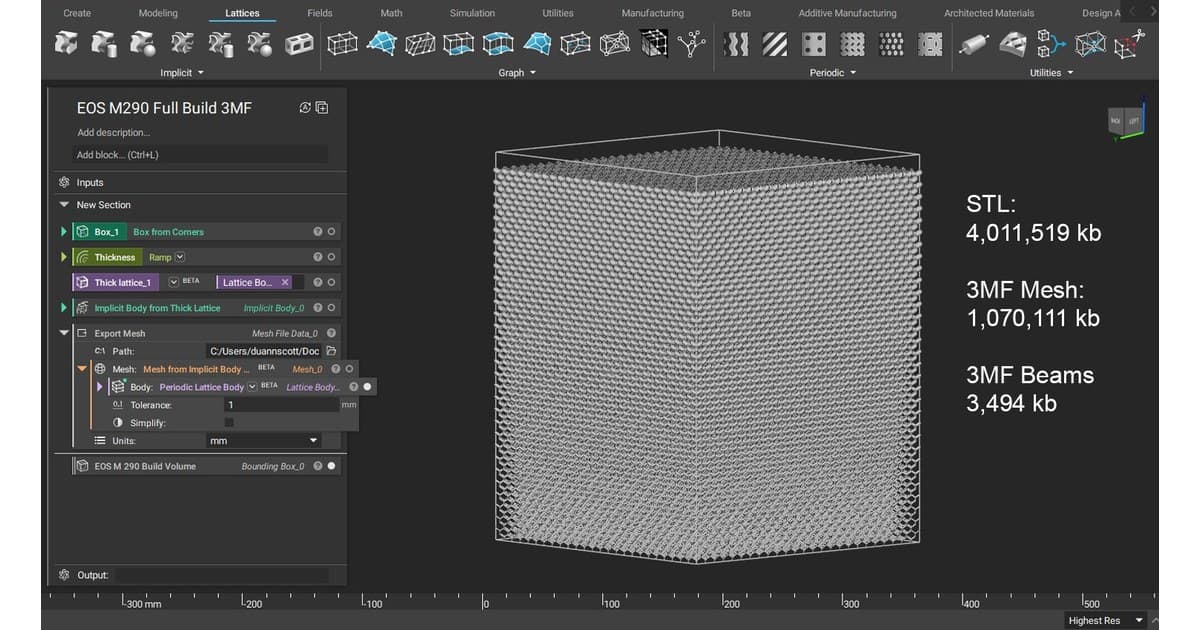Toggle visibility of Thickness block
The width and height of the screenshot is (1200, 630).
(331, 257)
